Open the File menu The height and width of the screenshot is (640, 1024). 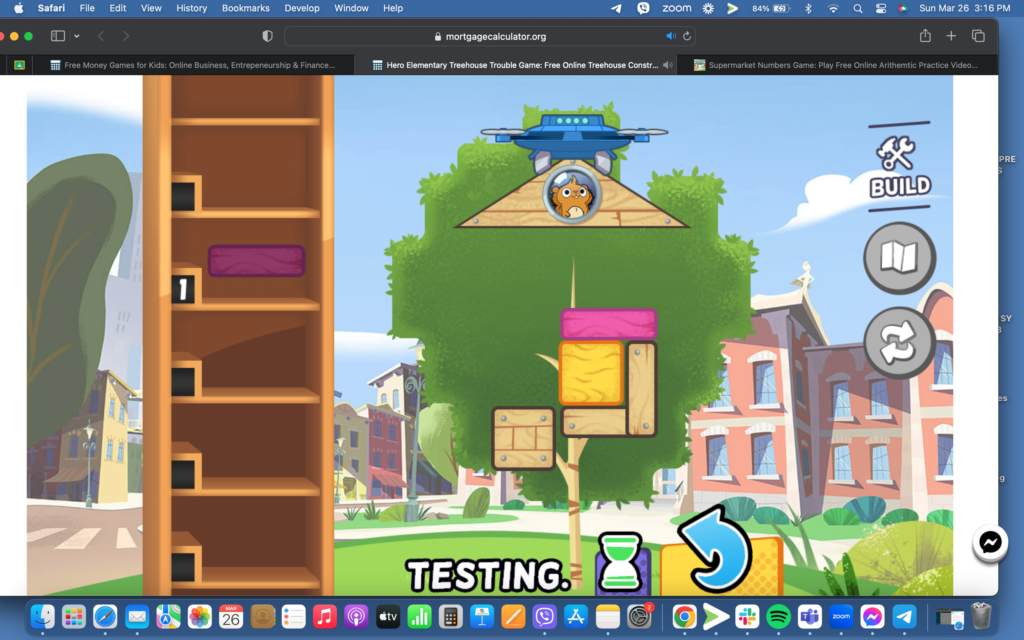pos(87,8)
